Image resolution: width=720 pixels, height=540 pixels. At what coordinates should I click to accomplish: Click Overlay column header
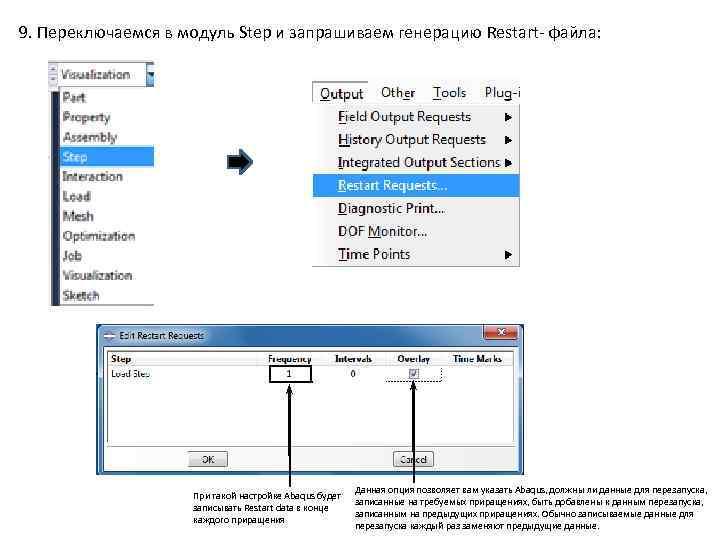413,359
